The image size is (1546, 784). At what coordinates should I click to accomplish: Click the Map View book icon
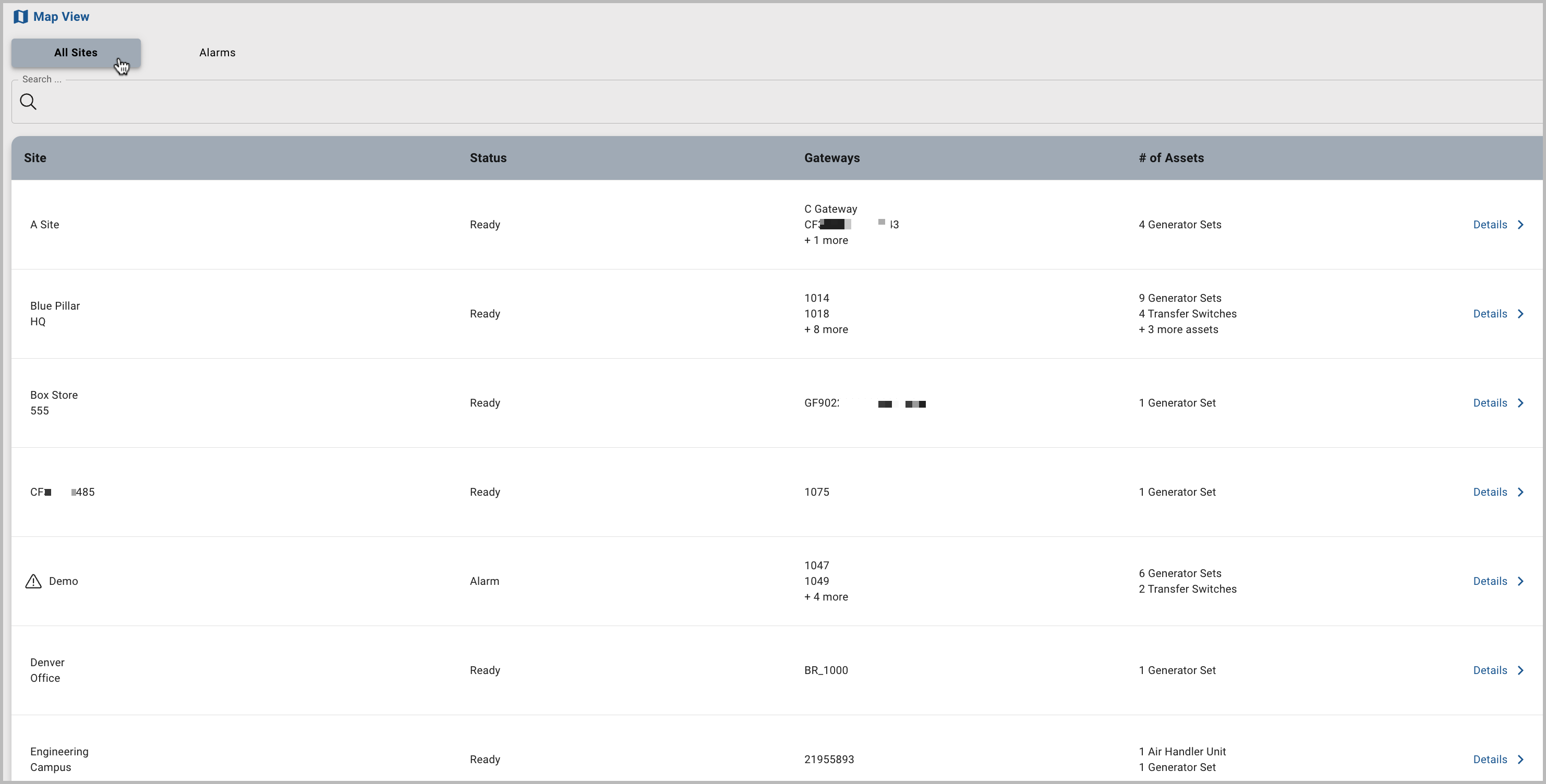tap(20, 16)
